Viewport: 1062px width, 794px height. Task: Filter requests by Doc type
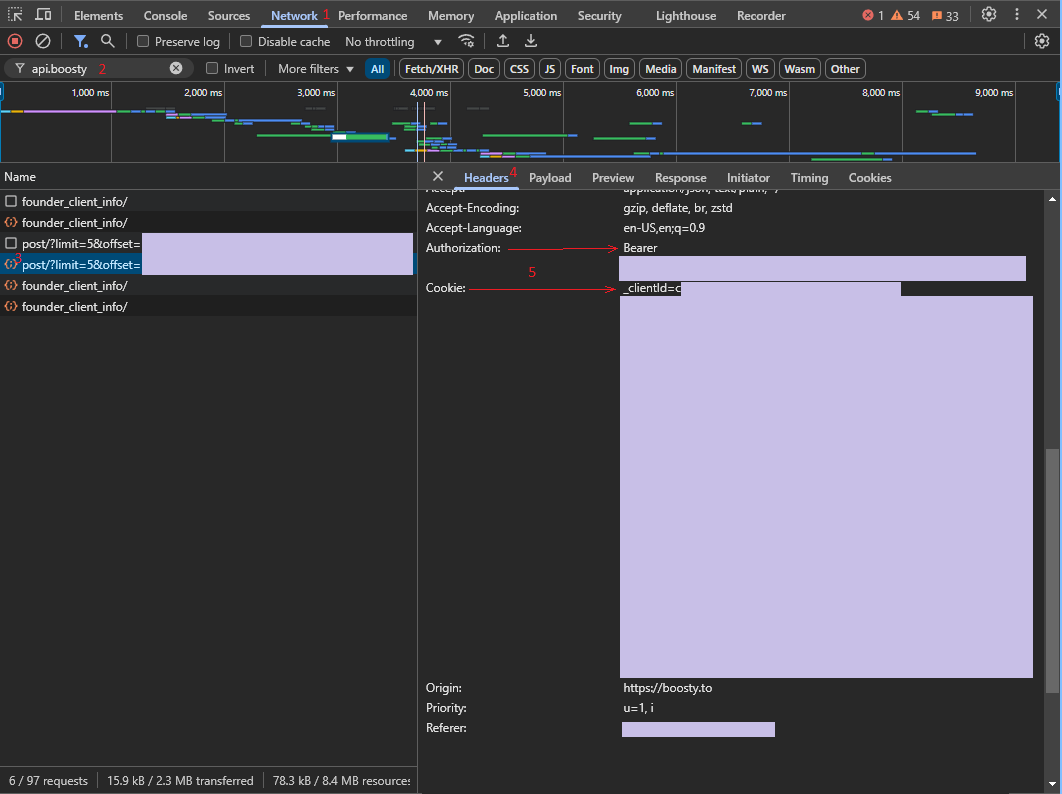coord(484,68)
